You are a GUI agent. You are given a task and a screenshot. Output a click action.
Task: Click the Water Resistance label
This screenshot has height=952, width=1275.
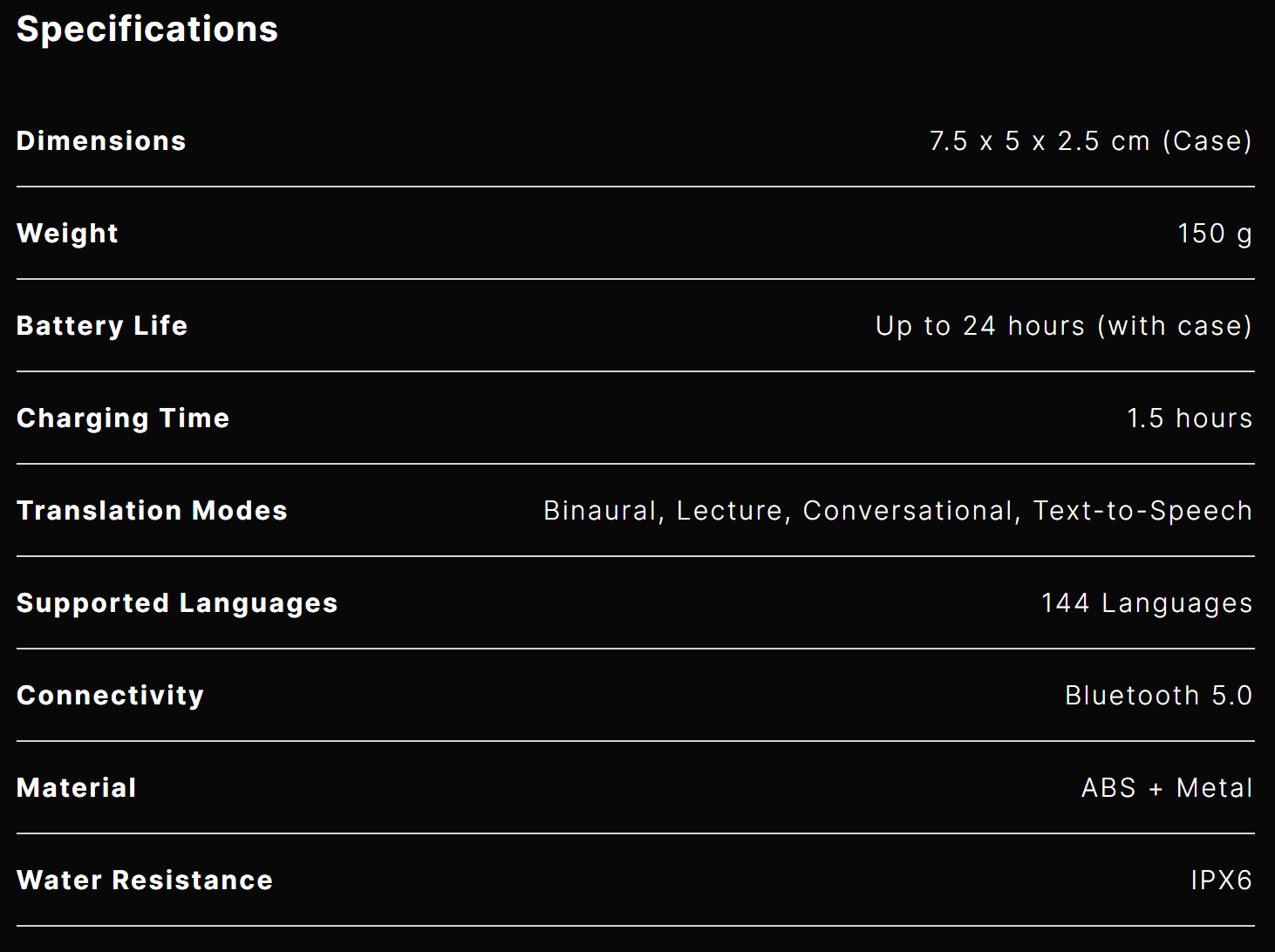145,881
